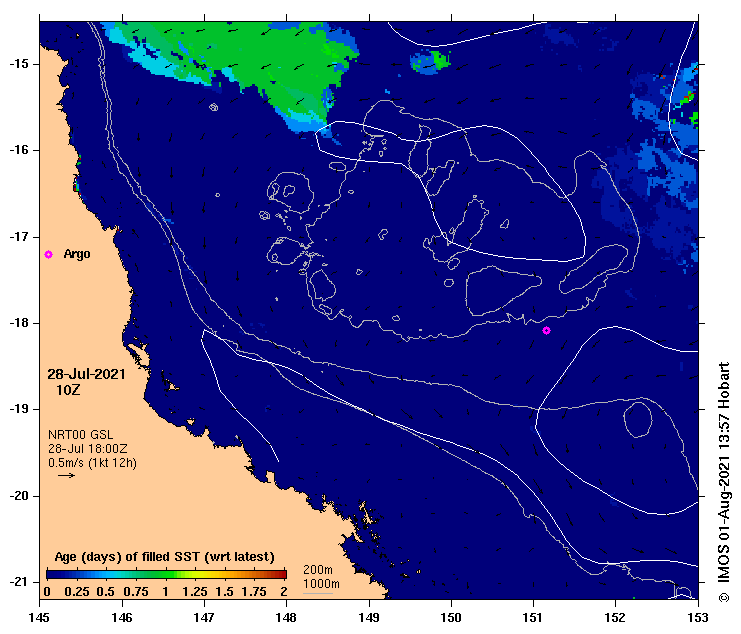The height and width of the screenshot is (634, 741).
Task: Click the magenta Argo float marker near 151E
Action: click(x=546, y=331)
